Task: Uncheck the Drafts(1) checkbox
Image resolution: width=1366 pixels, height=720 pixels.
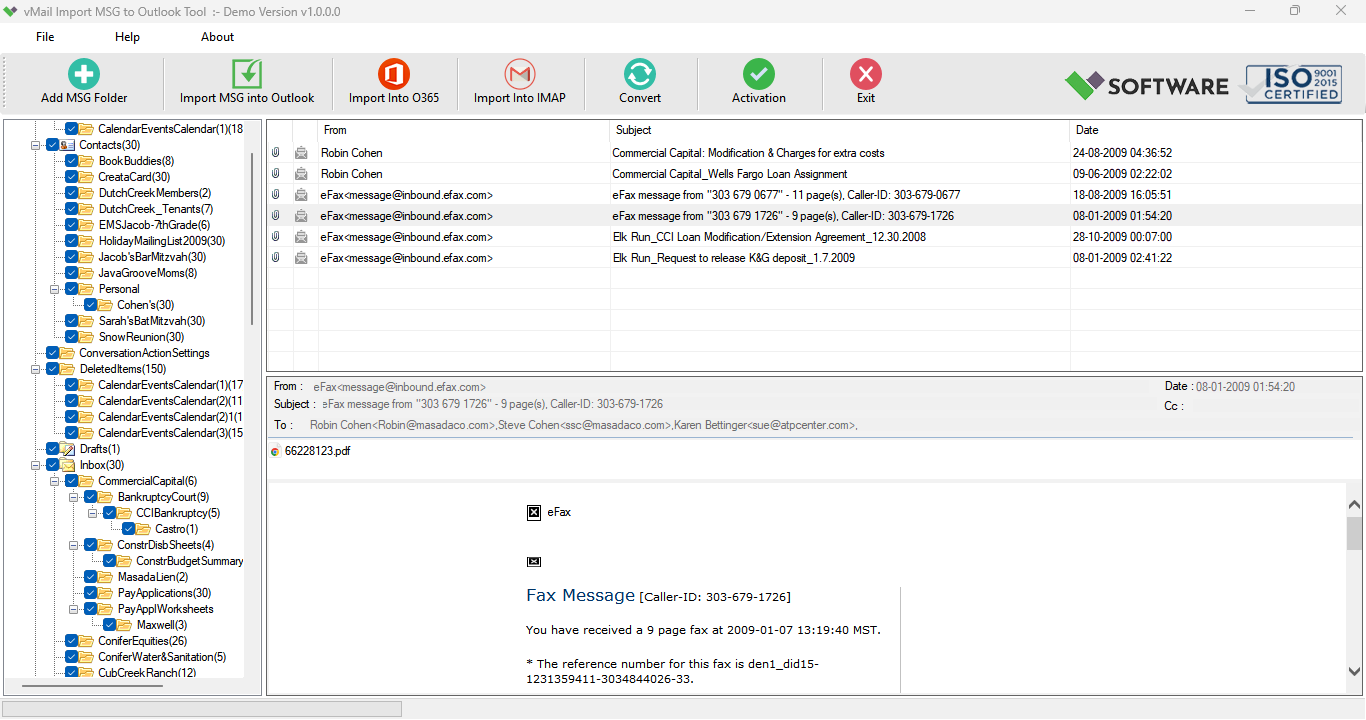Action: pyautogui.click(x=53, y=449)
